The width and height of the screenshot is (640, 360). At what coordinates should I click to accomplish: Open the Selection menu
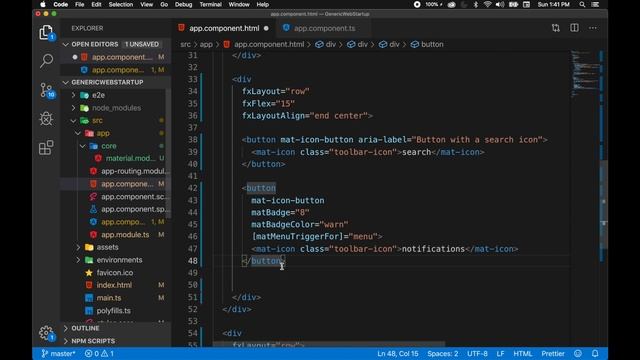[121, 4]
